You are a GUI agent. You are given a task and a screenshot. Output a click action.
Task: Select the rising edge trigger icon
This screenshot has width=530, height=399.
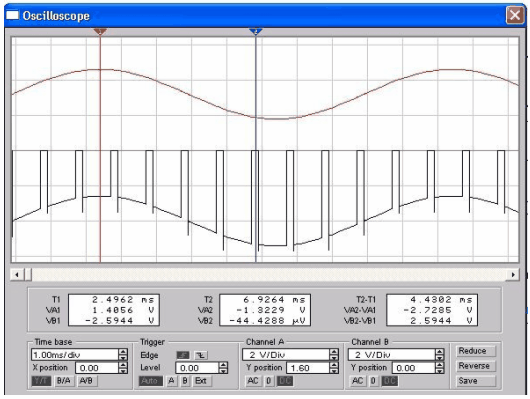(x=183, y=355)
